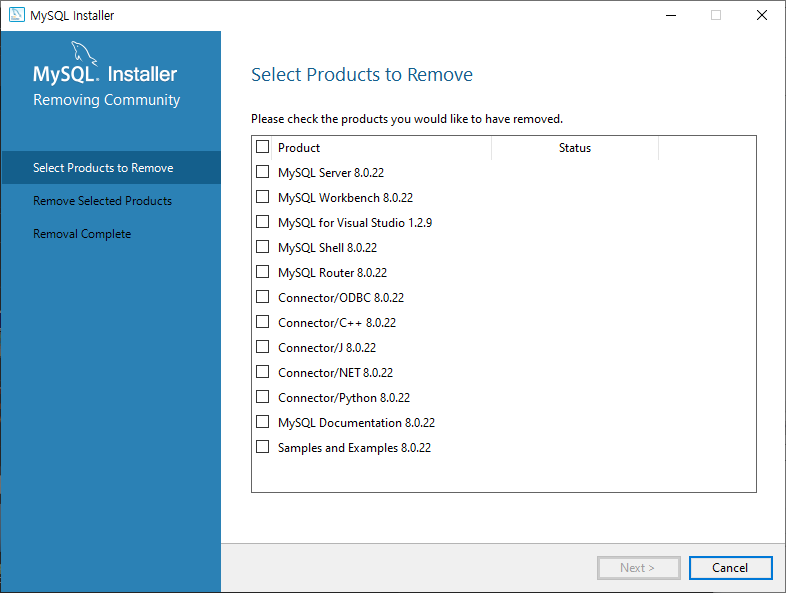
Task: Check the MySQL Workbench 8.0.22 checkbox
Action: click(x=262, y=197)
